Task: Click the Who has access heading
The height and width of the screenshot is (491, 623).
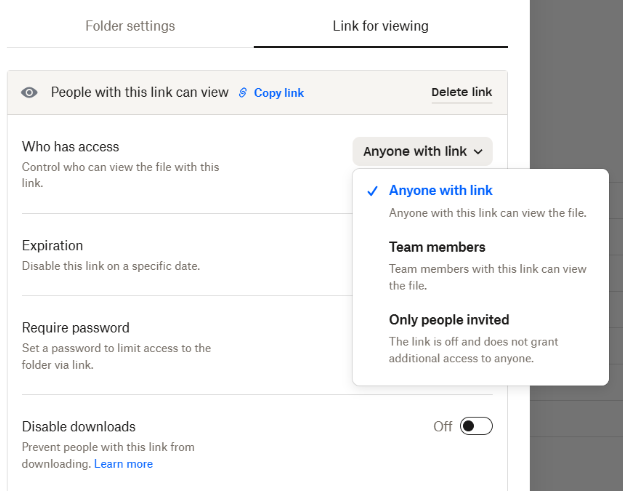Action: 65,146
